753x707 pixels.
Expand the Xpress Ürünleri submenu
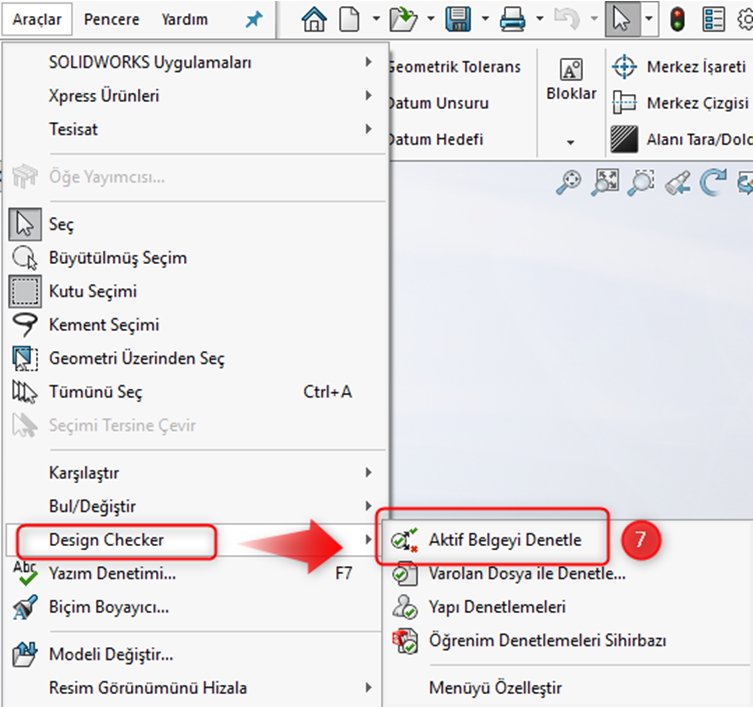[x=196, y=96]
